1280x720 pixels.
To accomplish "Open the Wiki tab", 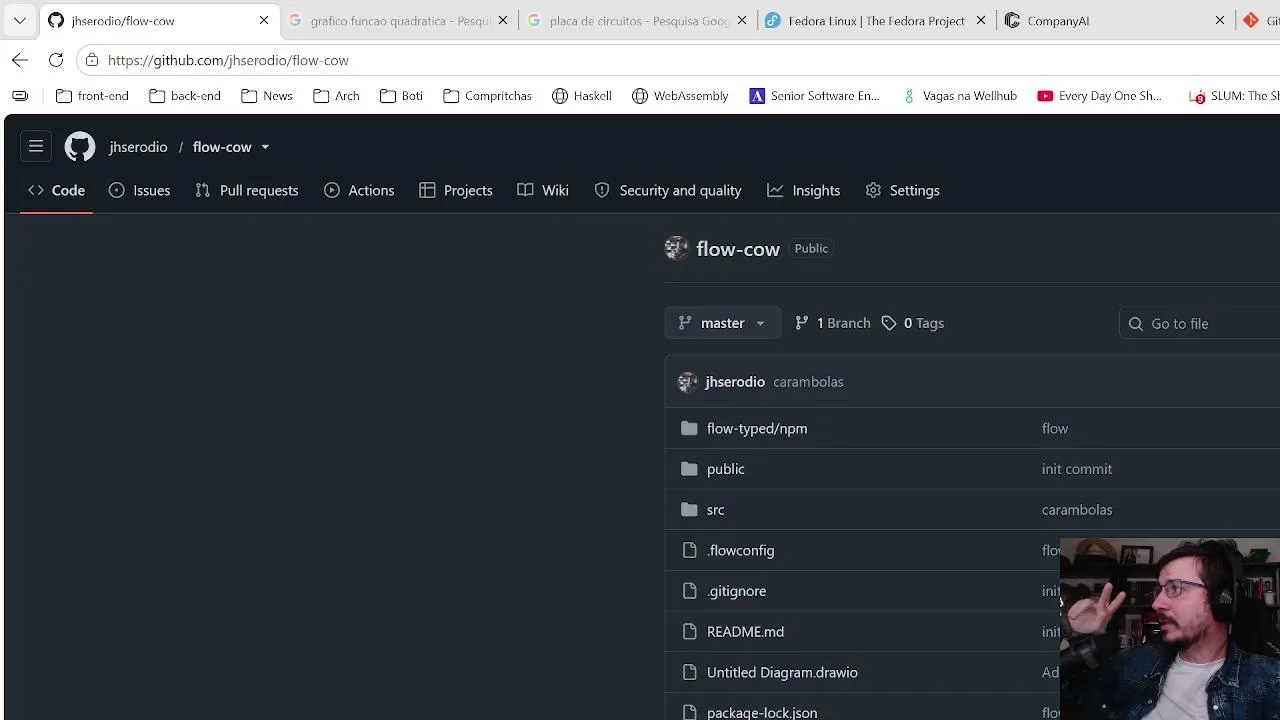I will 543,190.
